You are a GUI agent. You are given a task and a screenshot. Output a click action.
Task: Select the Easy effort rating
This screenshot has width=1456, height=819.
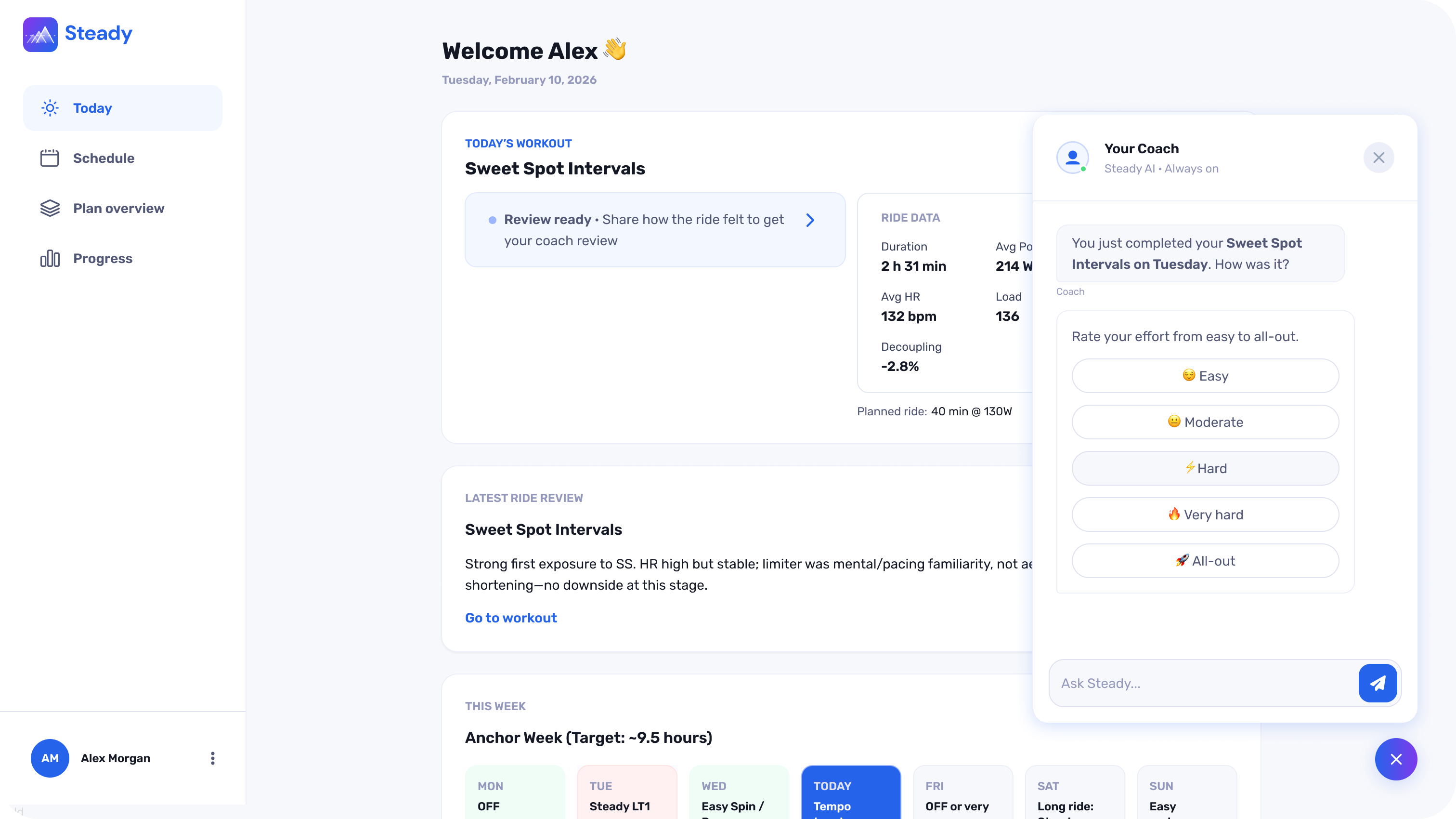(1205, 376)
